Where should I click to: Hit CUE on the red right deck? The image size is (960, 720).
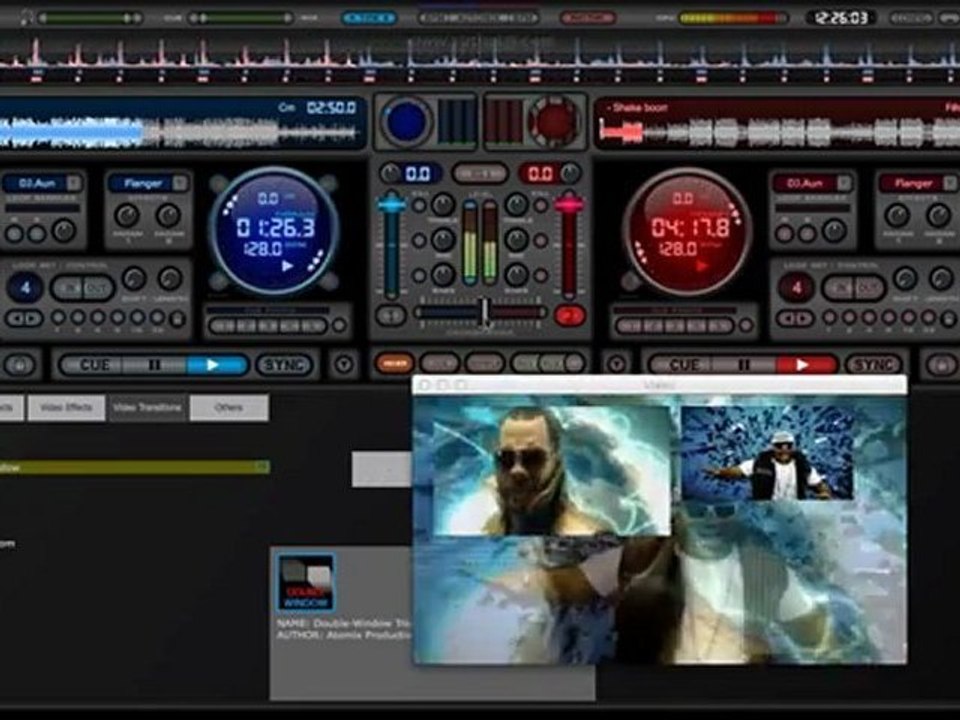(x=684, y=366)
